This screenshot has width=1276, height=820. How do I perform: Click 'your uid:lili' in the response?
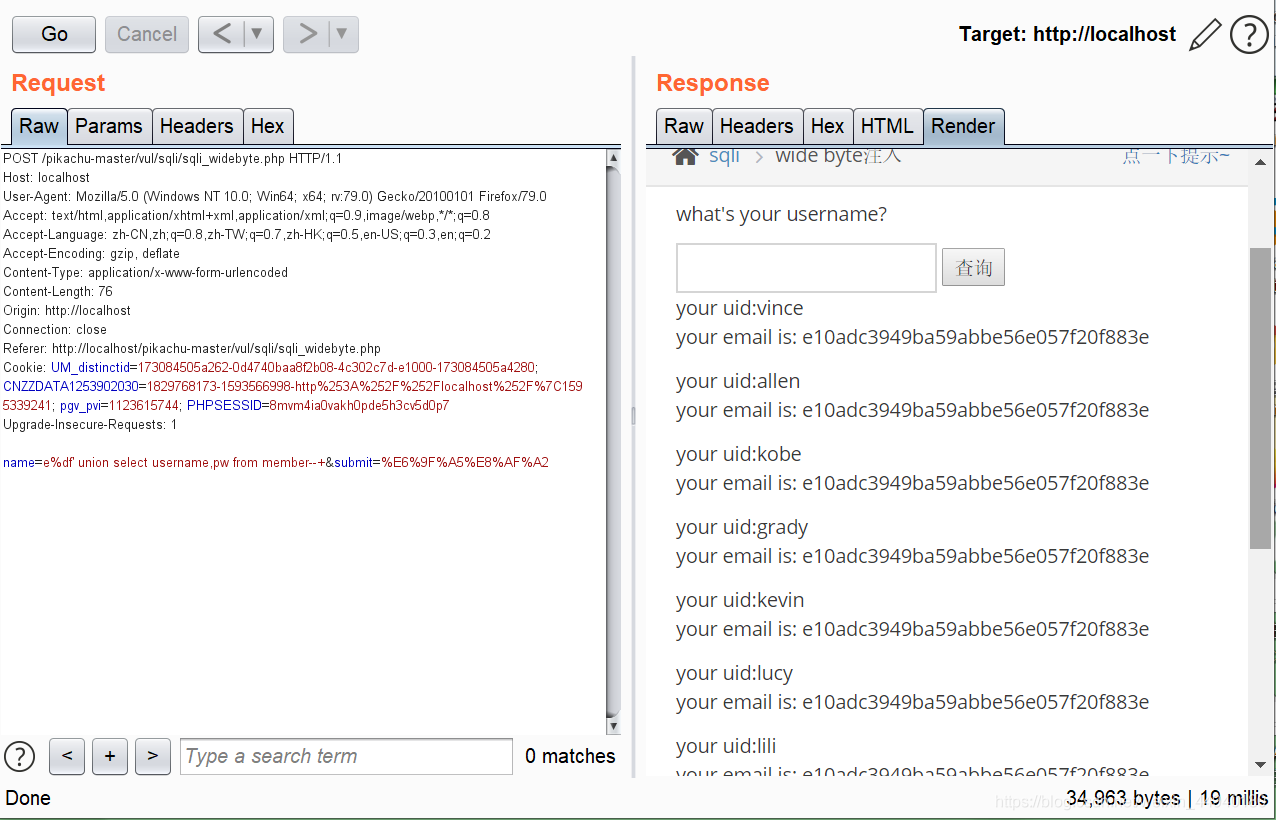point(726,746)
